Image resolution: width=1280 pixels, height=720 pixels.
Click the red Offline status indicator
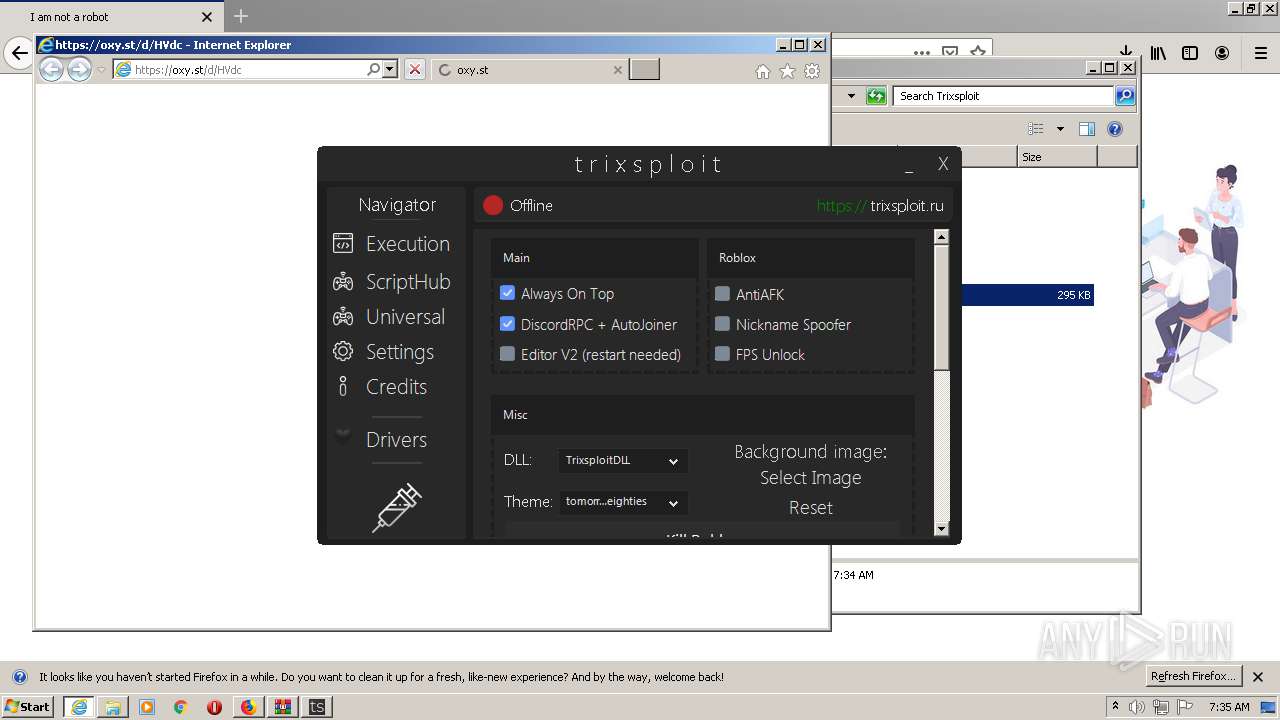(492, 205)
